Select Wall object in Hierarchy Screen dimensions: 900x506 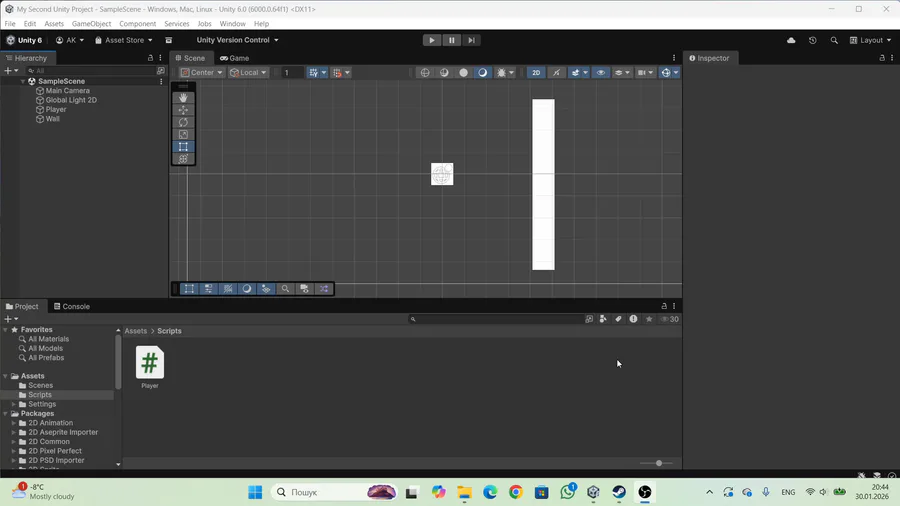pyautogui.click(x=52, y=119)
